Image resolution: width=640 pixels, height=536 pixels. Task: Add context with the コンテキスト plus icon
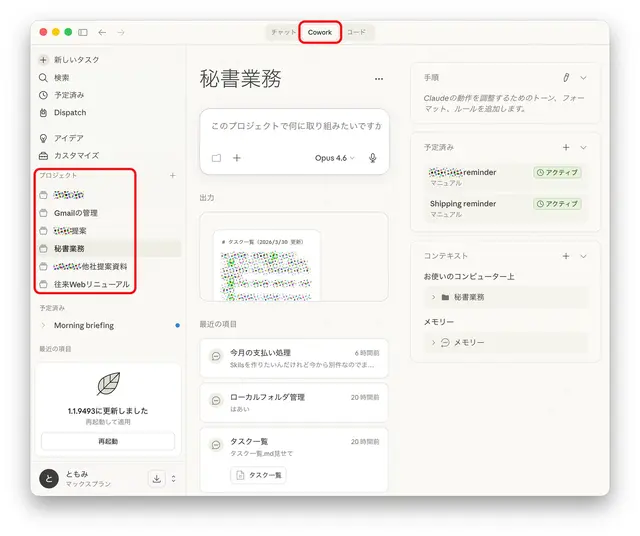point(566,256)
